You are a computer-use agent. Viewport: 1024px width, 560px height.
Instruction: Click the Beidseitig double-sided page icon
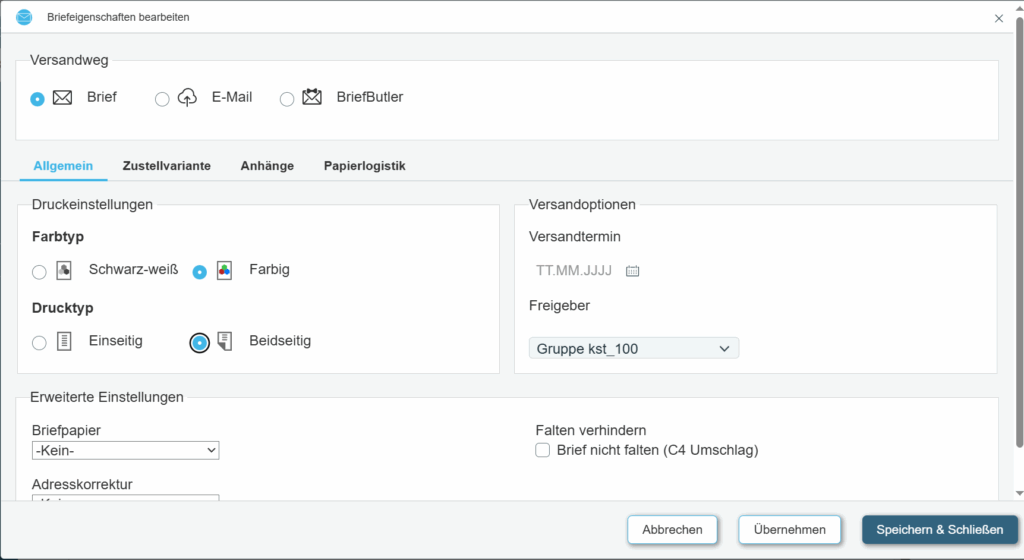tap(225, 341)
